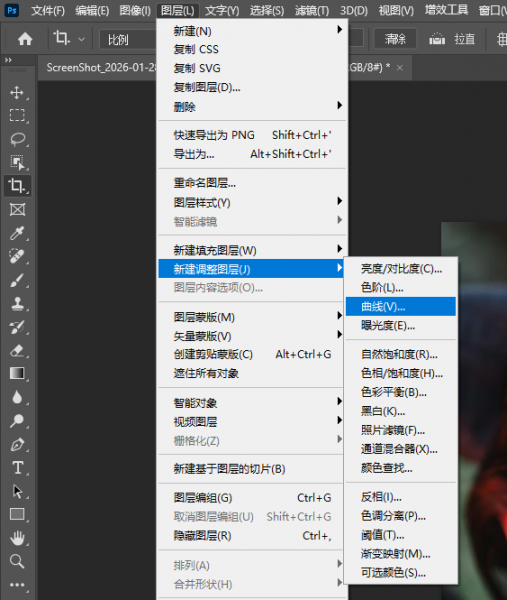The image size is (507, 600).
Task: Choose 渐变映射(M)... adjustment
Action: (x=401, y=553)
